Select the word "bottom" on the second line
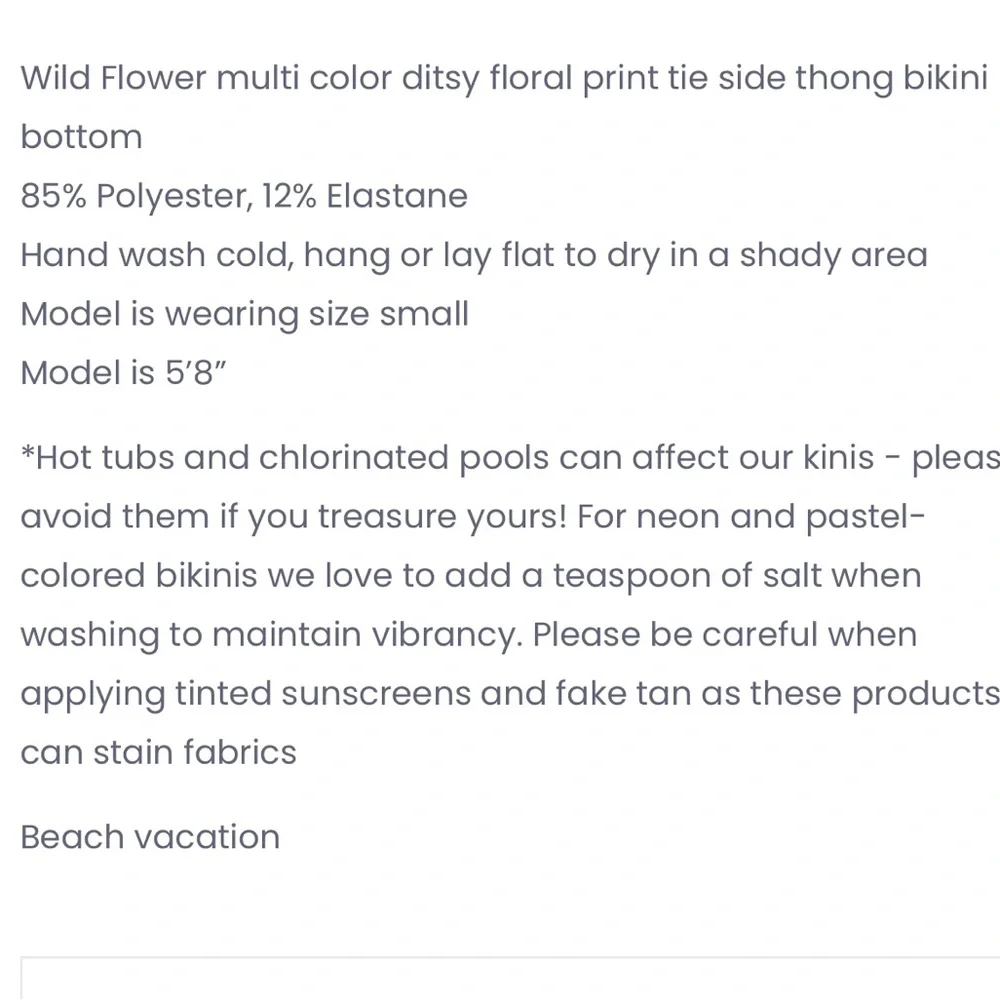 click(x=82, y=136)
